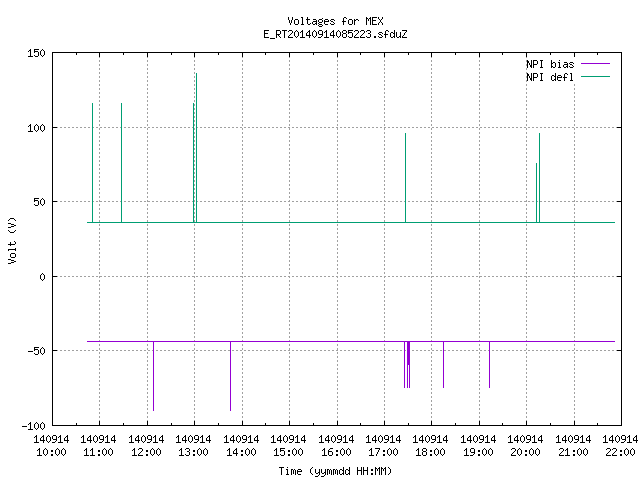The image size is (640, 480).
Task: Click the green defl spike near 17:30
Action: [405, 178]
